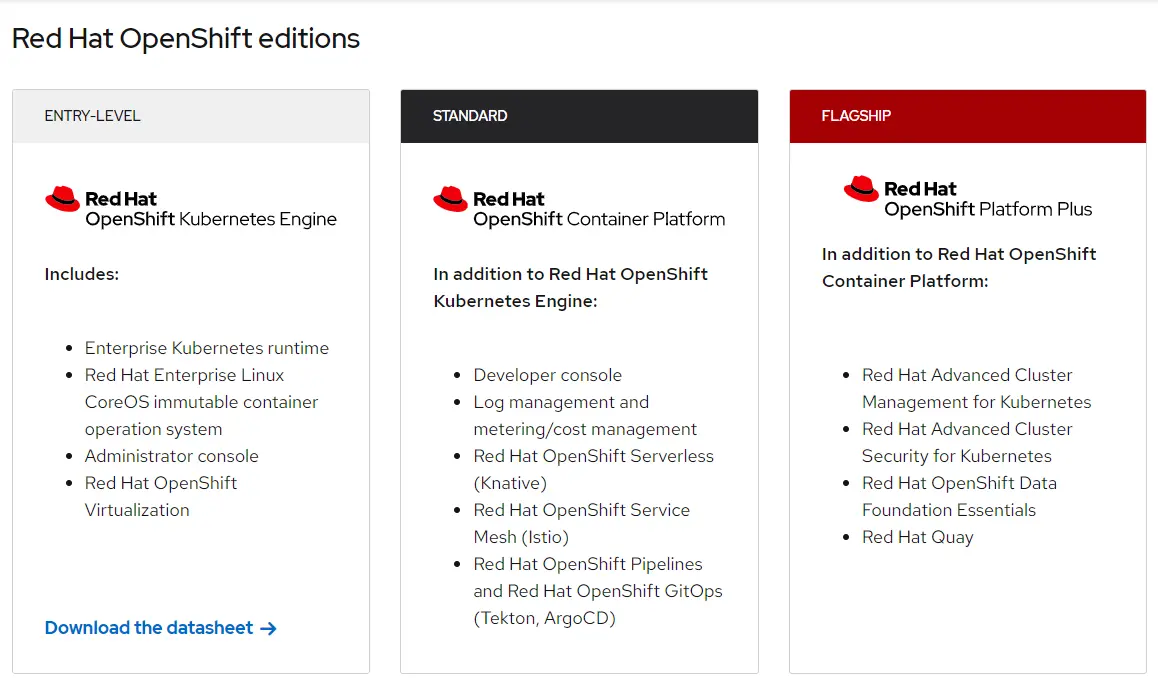The height and width of the screenshot is (678, 1158).
Task: Click the Download the datasheet link
Action: (160, 628)
